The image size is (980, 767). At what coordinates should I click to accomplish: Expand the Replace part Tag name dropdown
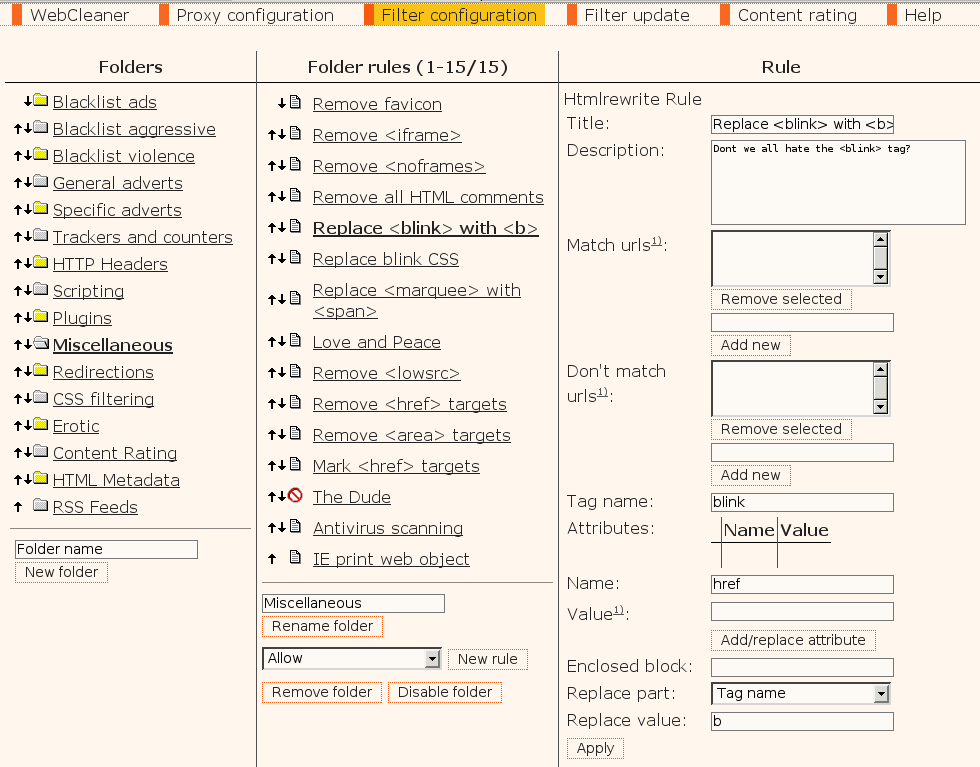point(880,694)
